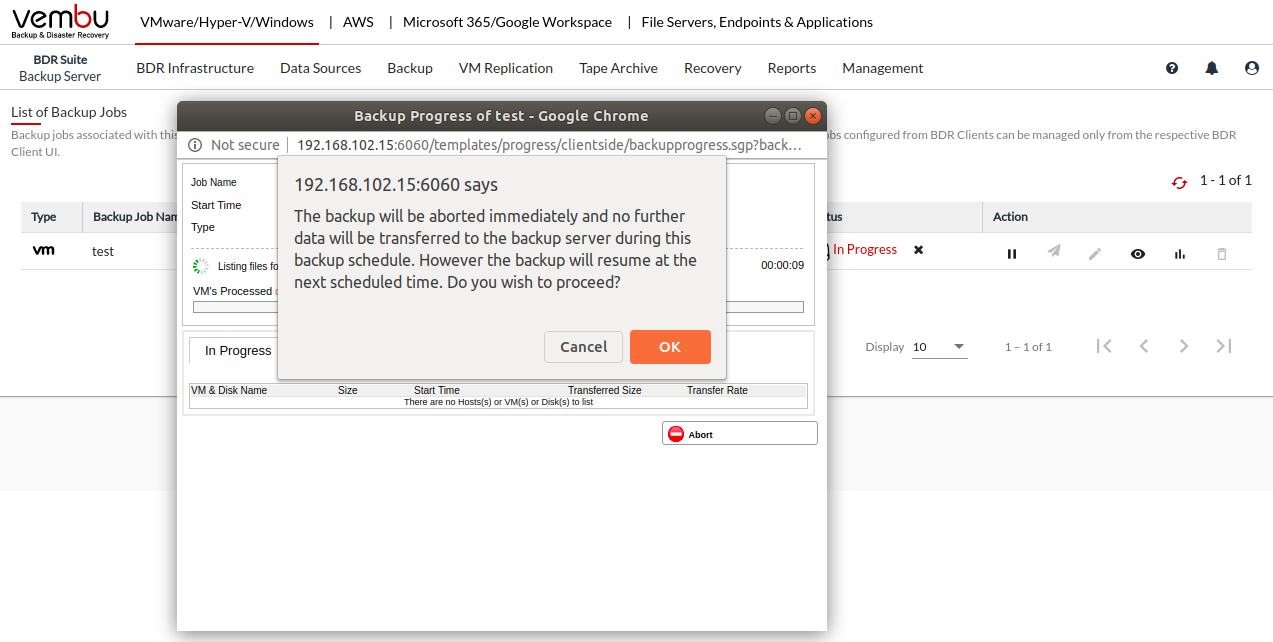Click the trash delete icon for the test job
The image size is (1273, 642).
click(1221, 254)
